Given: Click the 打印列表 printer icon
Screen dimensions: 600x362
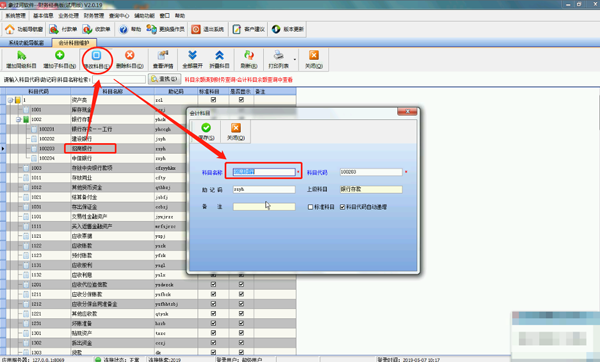Looking at the screenshot, I should point(278,55).
